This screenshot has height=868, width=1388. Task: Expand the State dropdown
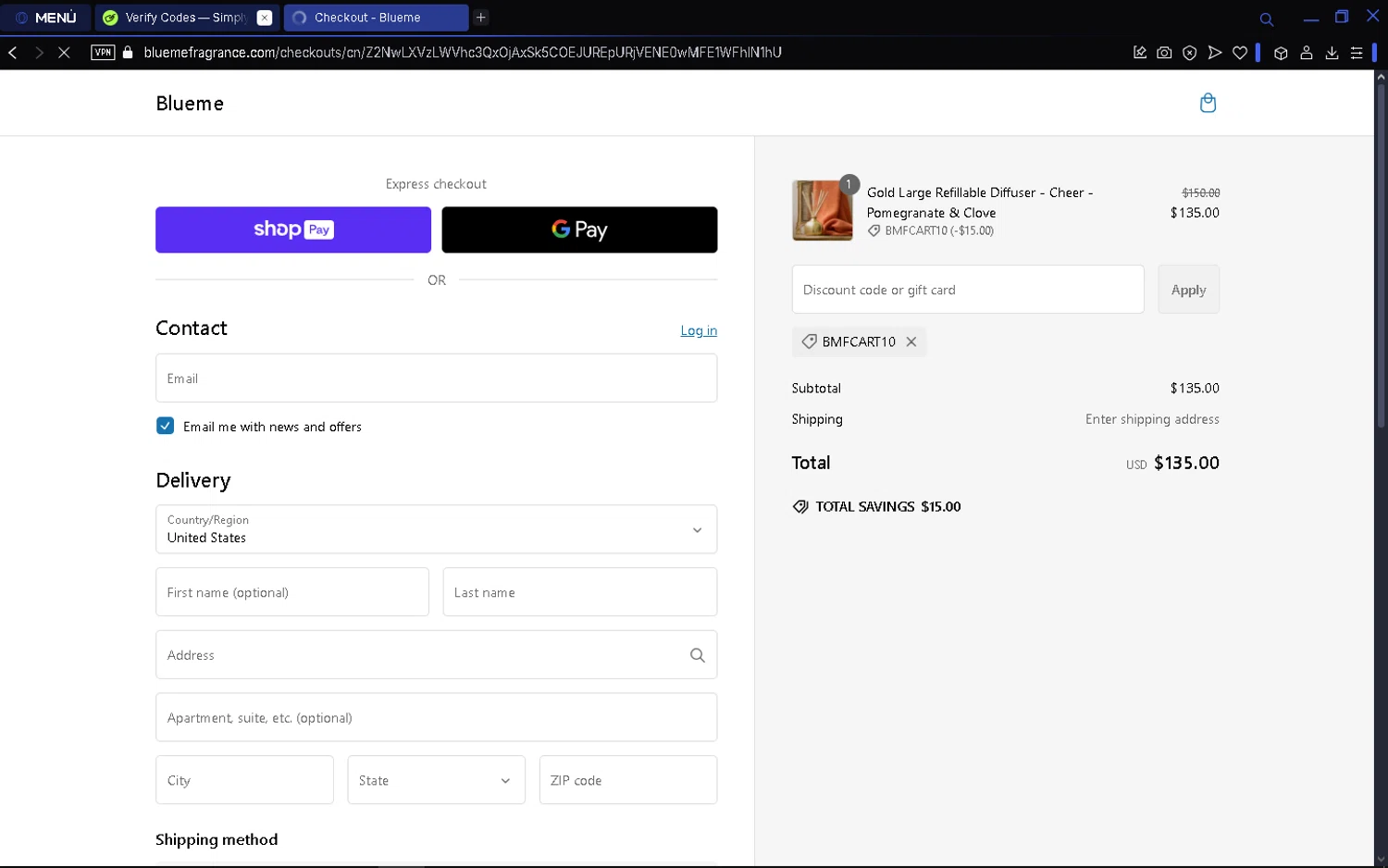click(436, 780)
